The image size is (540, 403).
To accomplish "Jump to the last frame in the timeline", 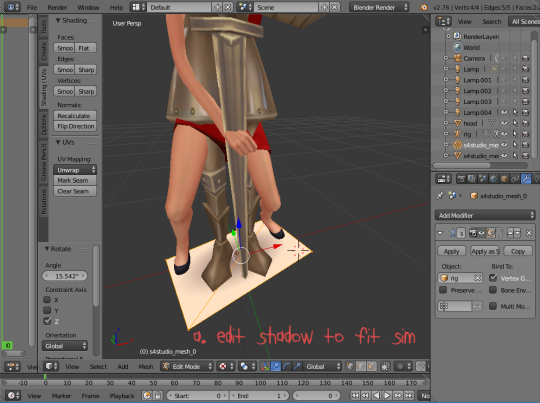I will [x=409, y=395].
